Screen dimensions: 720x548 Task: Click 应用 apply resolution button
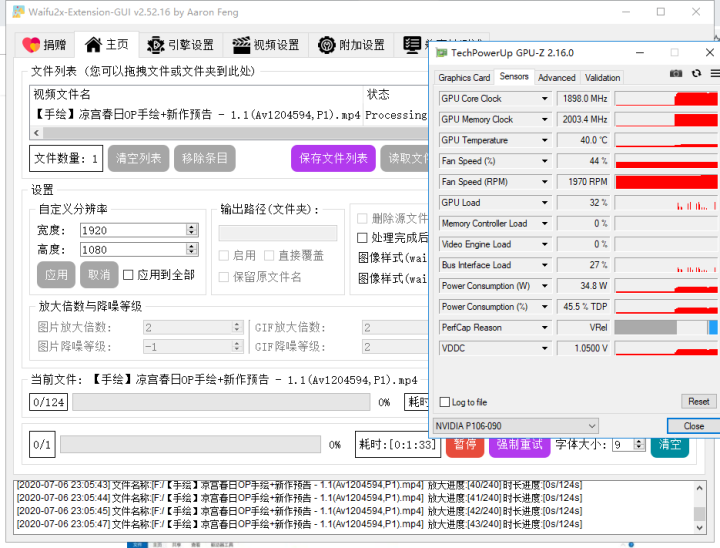(x=56, y=275)
